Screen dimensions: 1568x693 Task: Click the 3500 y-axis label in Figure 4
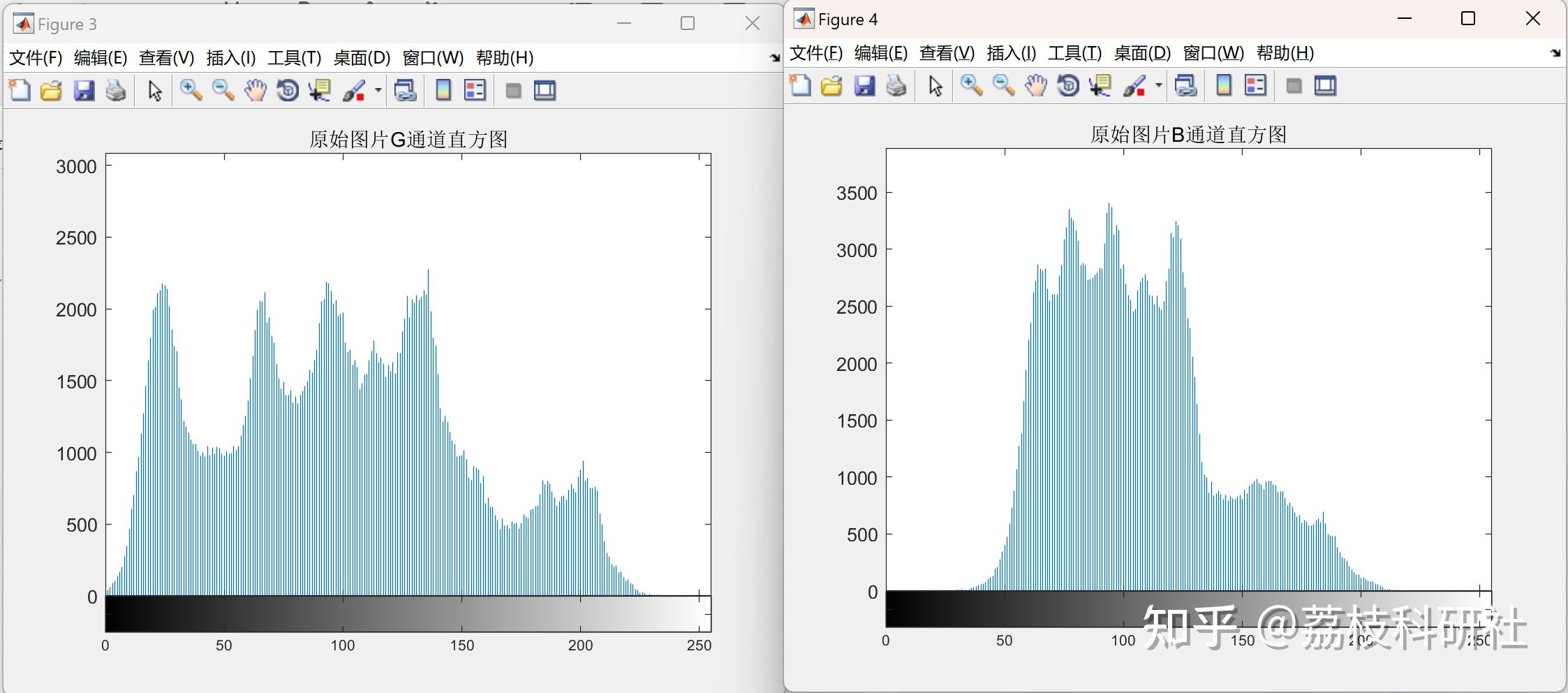[857, 194]
